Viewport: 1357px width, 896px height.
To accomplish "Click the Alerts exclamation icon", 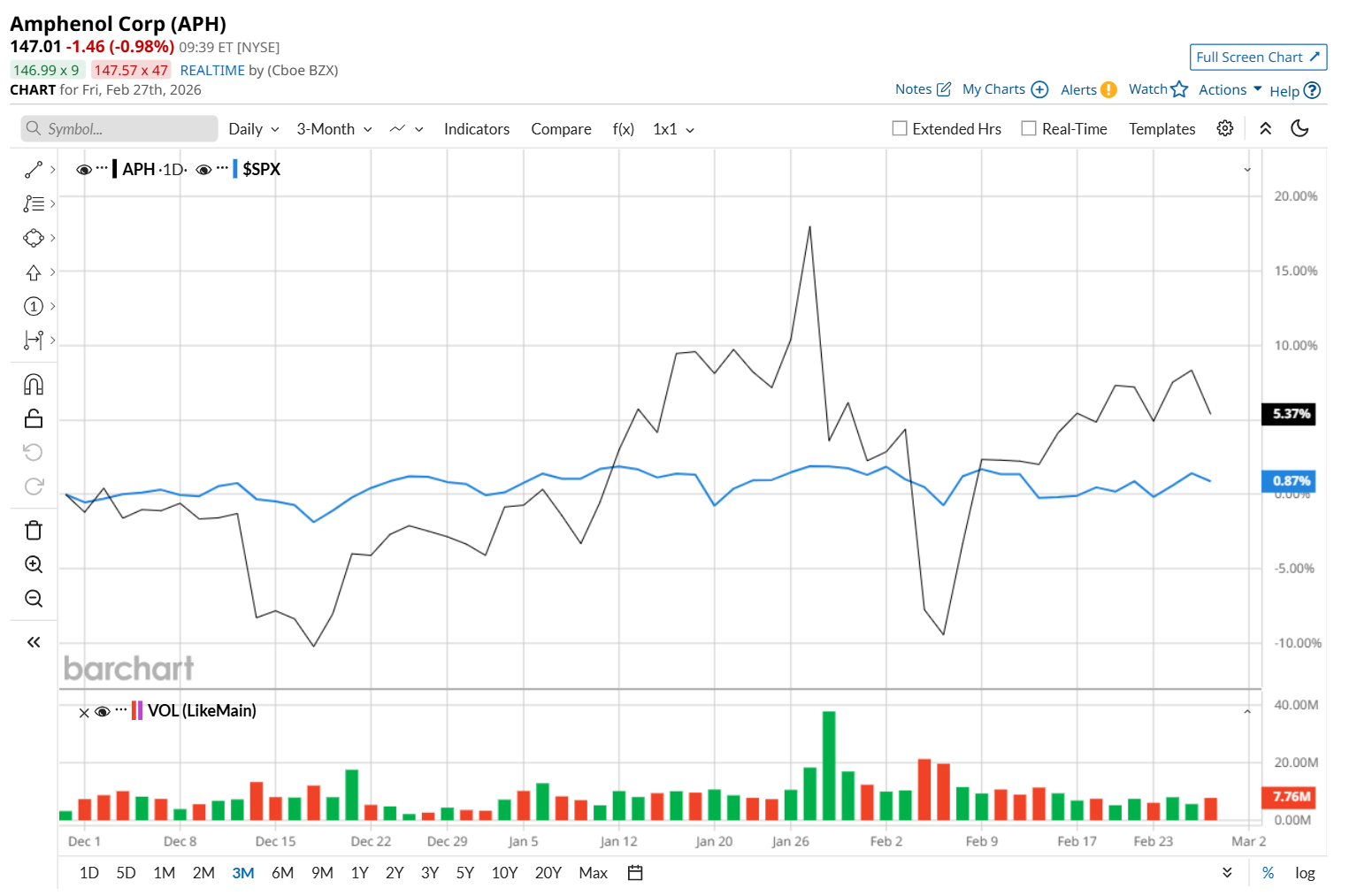I will (1108, 89).
